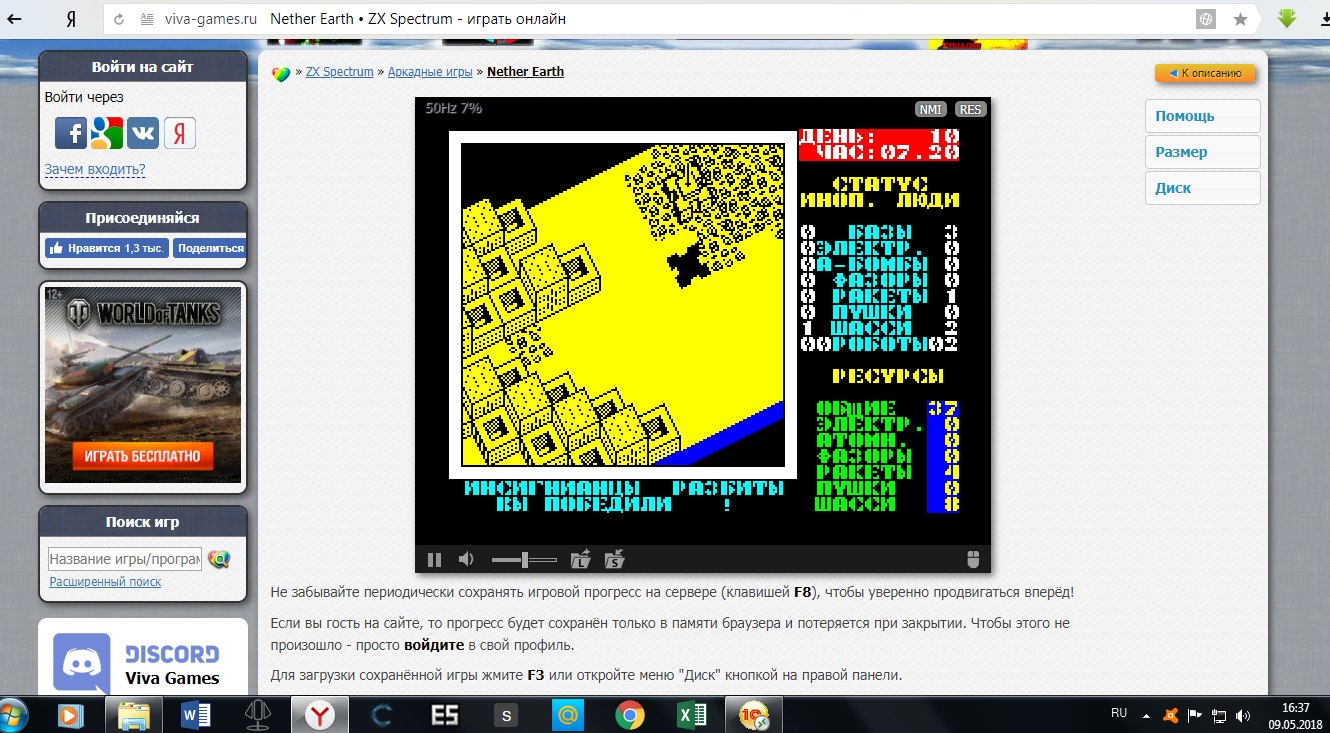Viewport: 1330px width, 733px height.
Task: Switch the RU input language indicator
Action: [1119, 714]
